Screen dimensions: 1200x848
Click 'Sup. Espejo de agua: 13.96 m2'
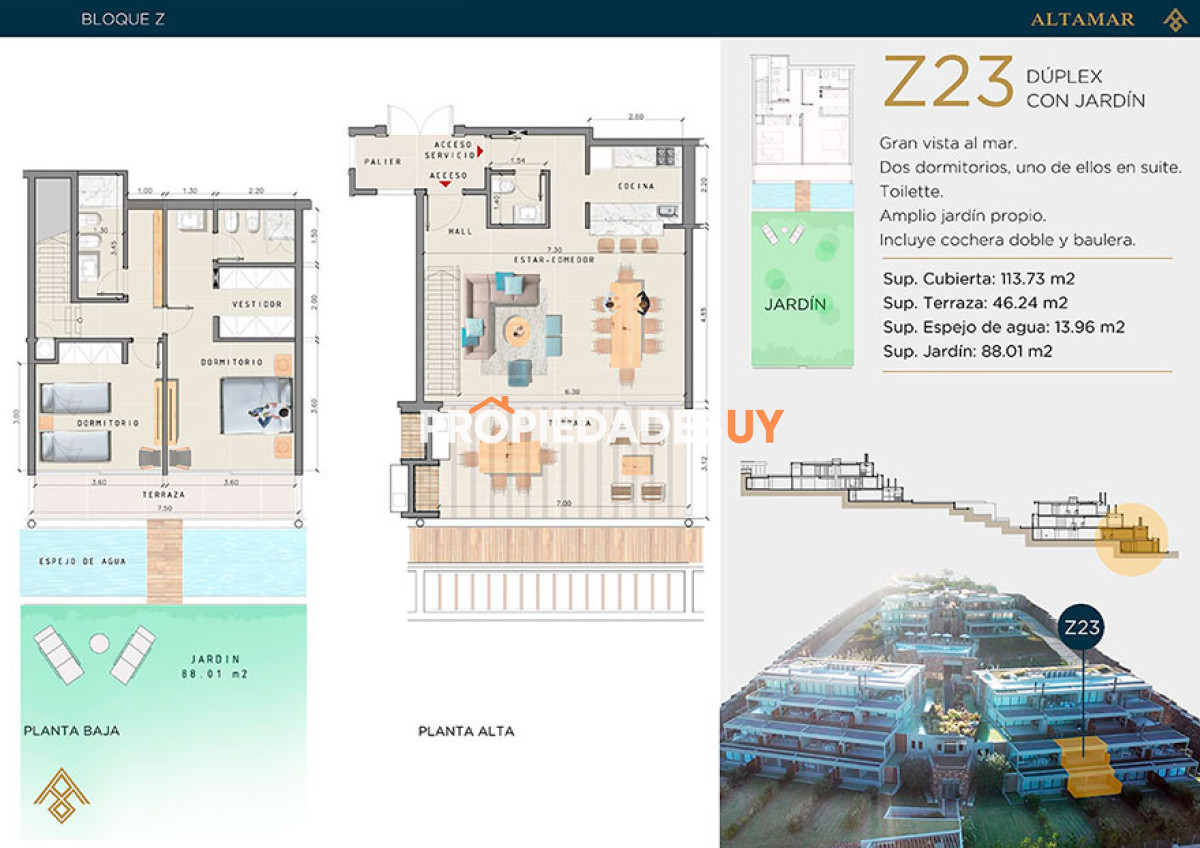[1004, 327]
